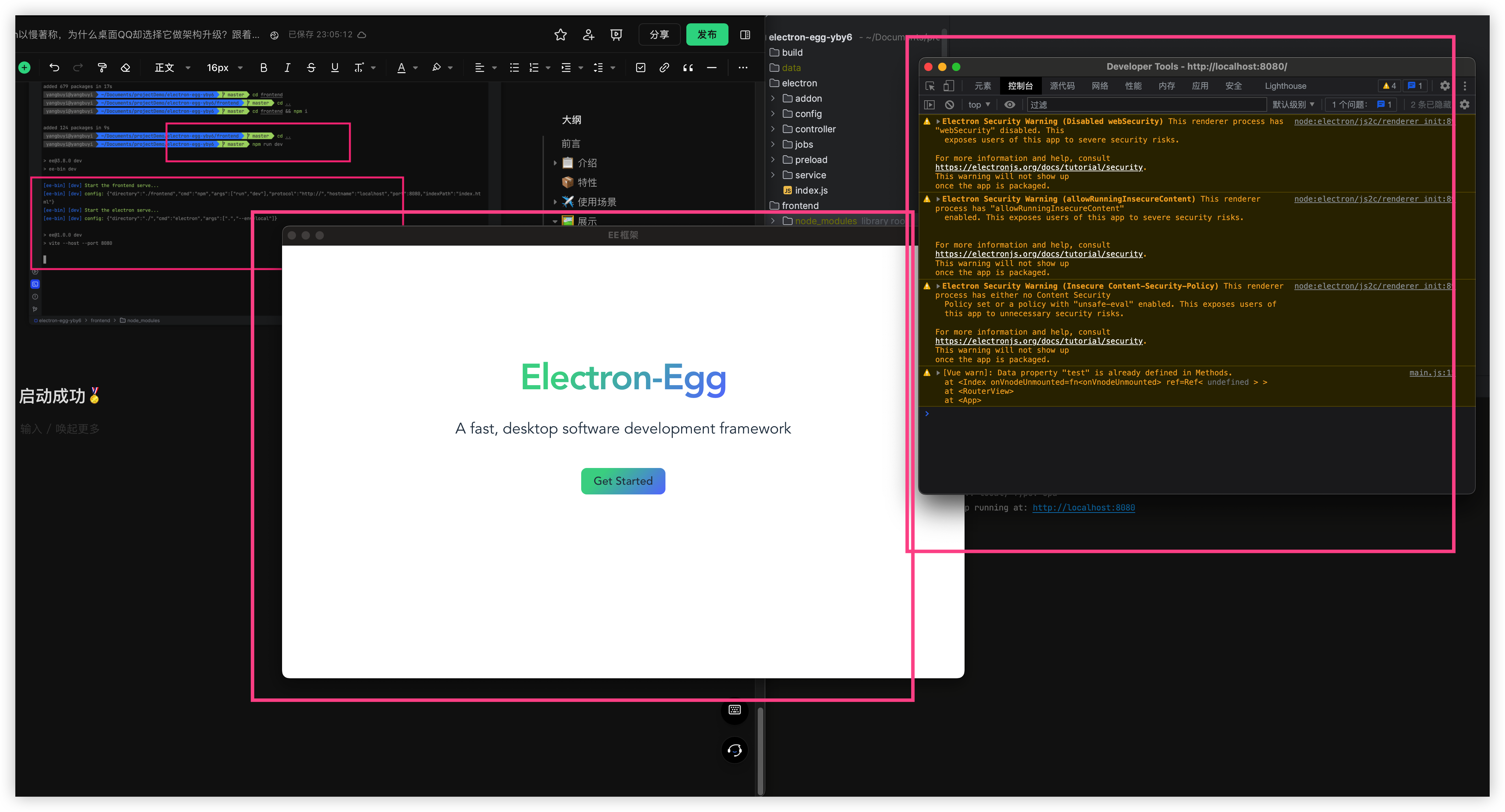1505x812 pixels.
Task: Click the Get Started button
Action: coord(622,481)
